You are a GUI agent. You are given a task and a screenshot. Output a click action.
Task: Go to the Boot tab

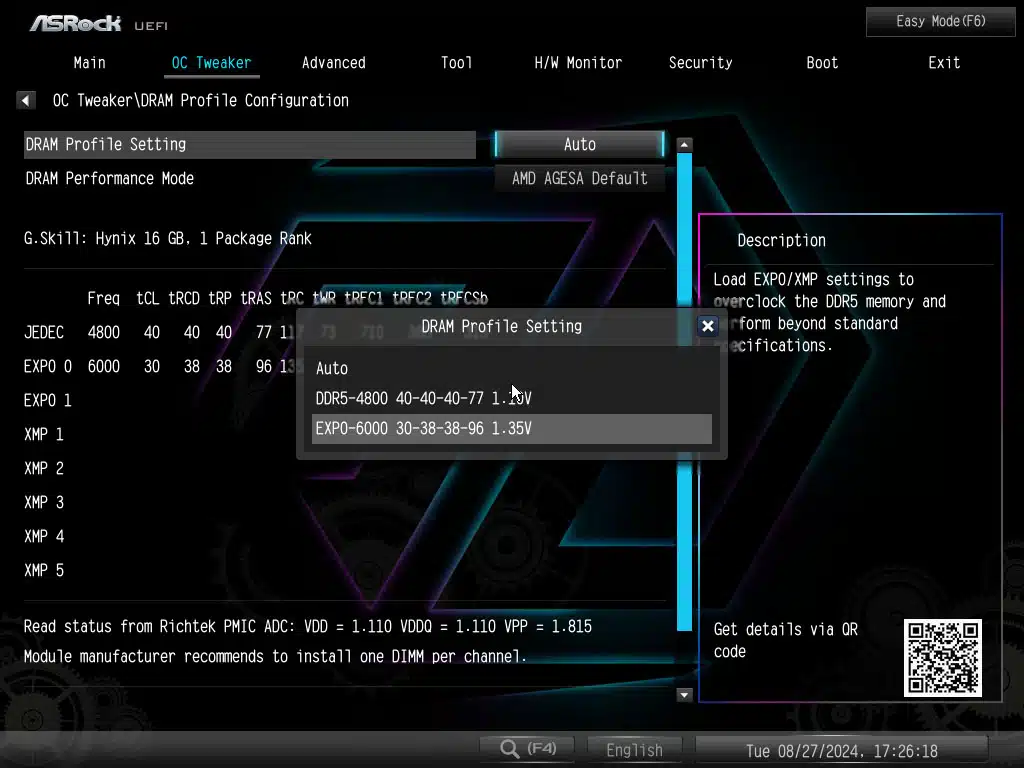[822, 62]
